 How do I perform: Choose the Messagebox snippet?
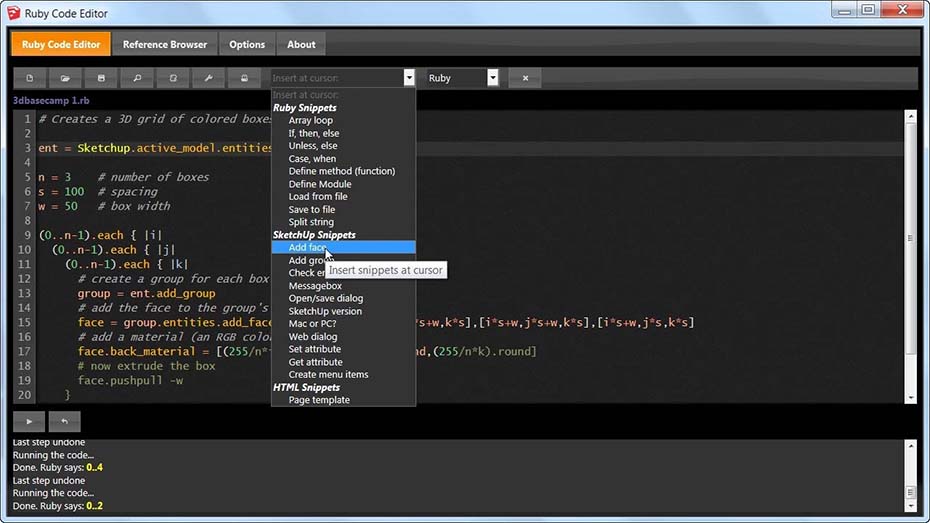[x=315, y=286]
